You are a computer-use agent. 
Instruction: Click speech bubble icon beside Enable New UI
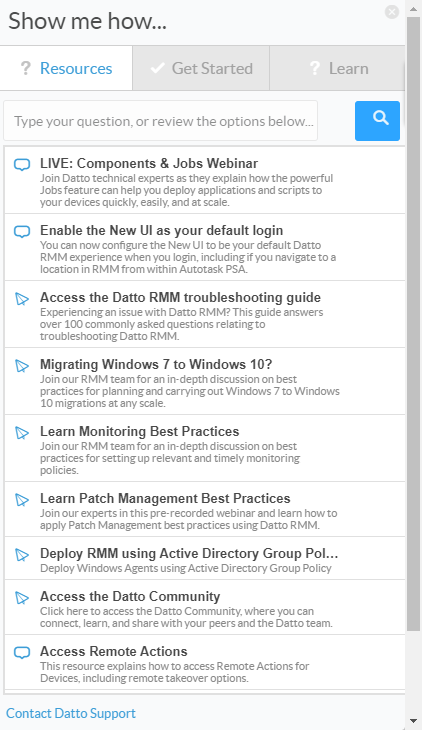[x=22, y=231]
